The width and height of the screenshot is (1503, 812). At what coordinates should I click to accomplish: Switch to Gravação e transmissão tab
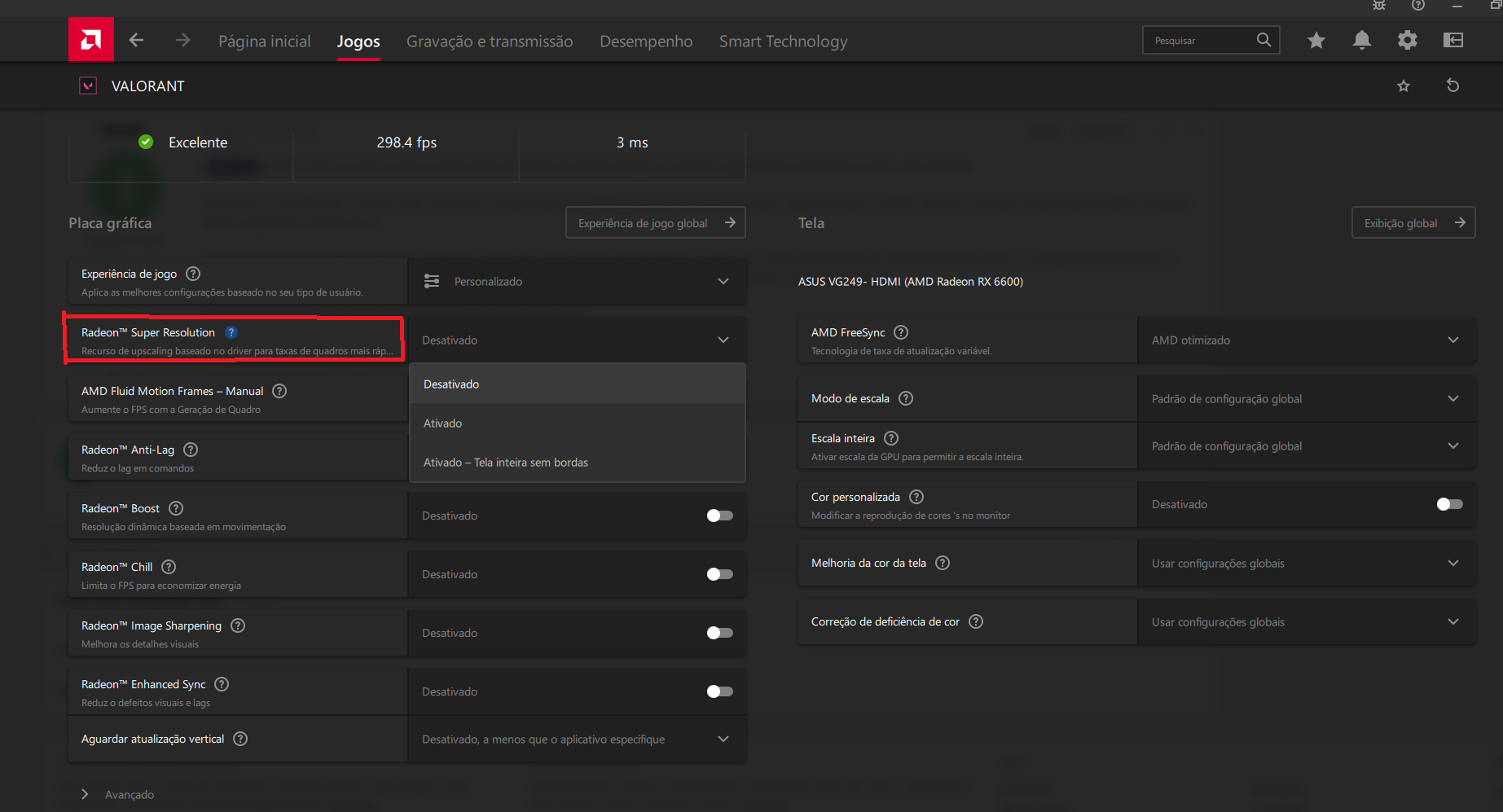click(490, 41)
